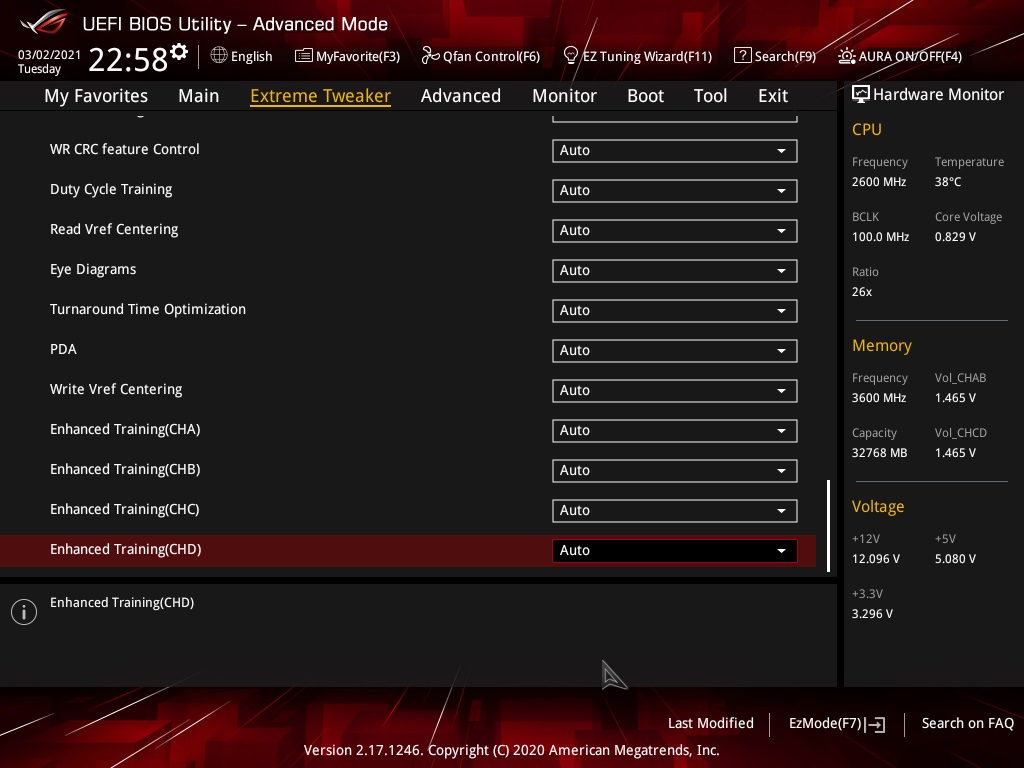Open Write Vref Centering dropdown
This screenshot has height=768, width=1024.
click(x=675, y=391)
